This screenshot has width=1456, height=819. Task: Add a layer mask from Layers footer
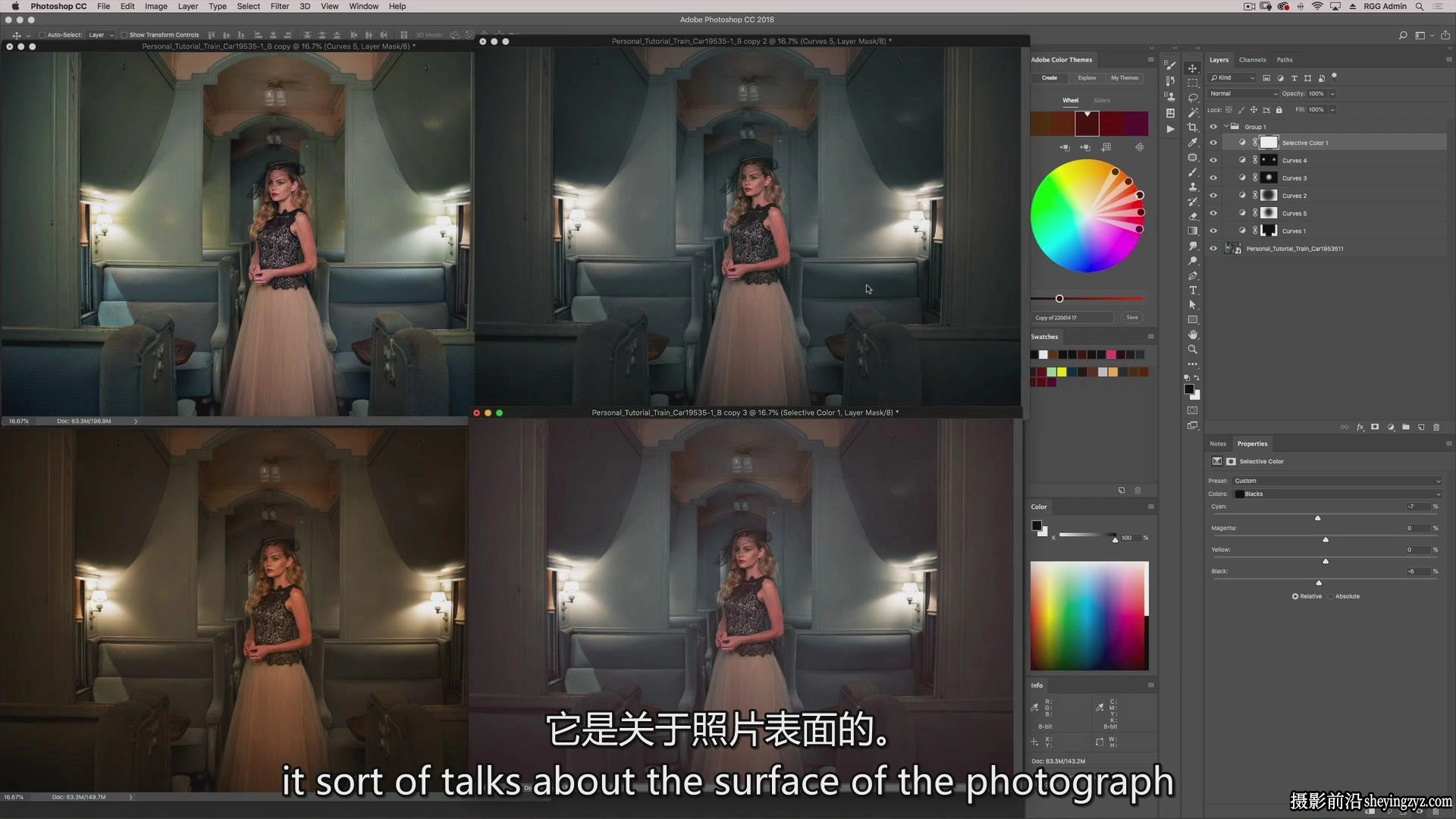coord(1375,427)
